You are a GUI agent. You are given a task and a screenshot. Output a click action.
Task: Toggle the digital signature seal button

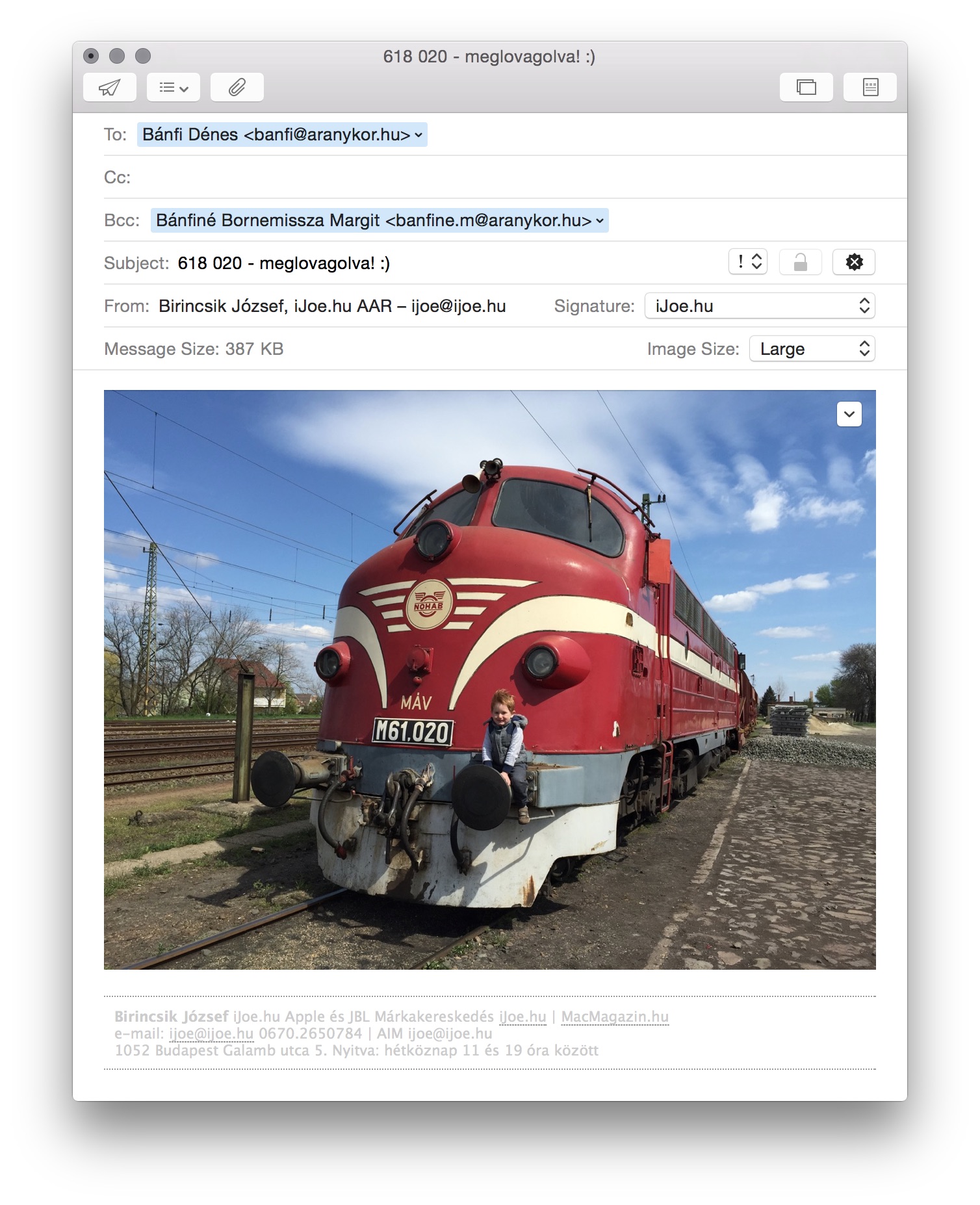click(854, 262)
